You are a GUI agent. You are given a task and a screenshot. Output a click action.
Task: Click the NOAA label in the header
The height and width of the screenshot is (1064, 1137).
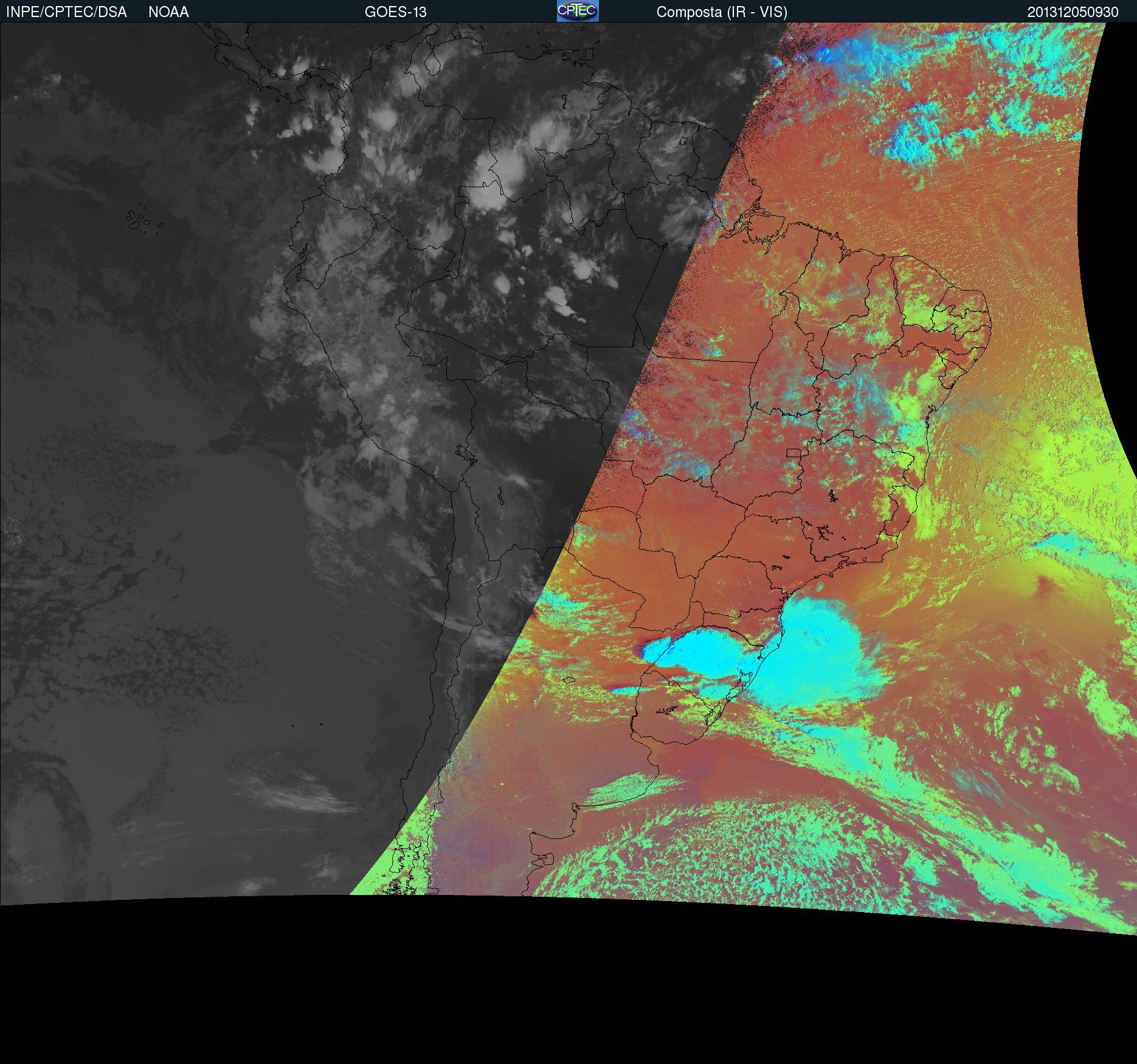168,12
